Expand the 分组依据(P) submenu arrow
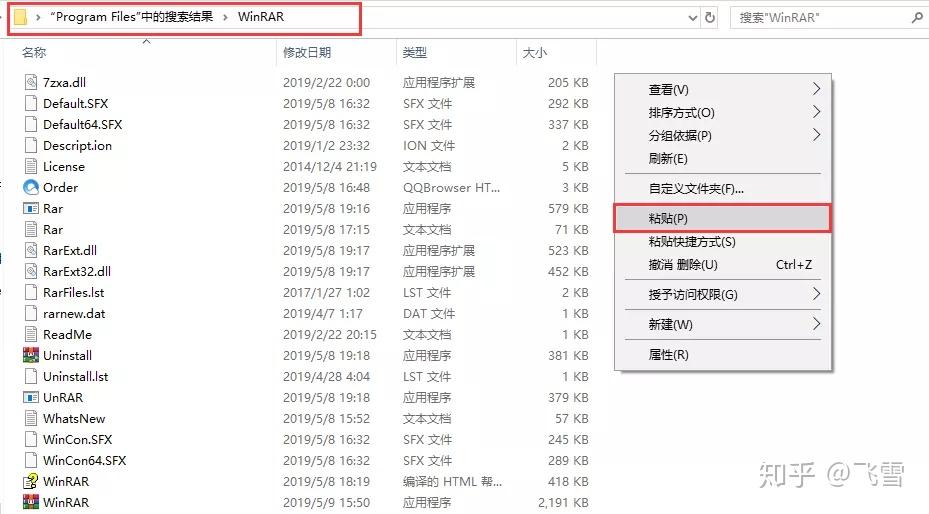This screenshot has height=514, width=929. click(816, 135)
